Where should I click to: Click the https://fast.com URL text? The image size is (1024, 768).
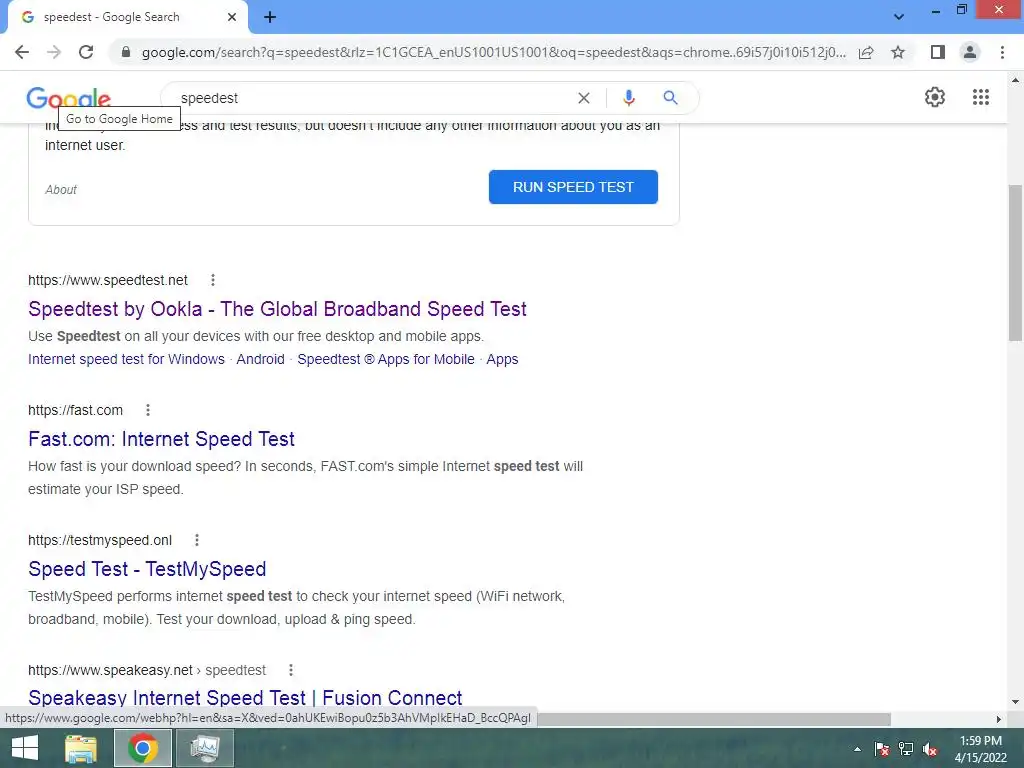point(75,410)
